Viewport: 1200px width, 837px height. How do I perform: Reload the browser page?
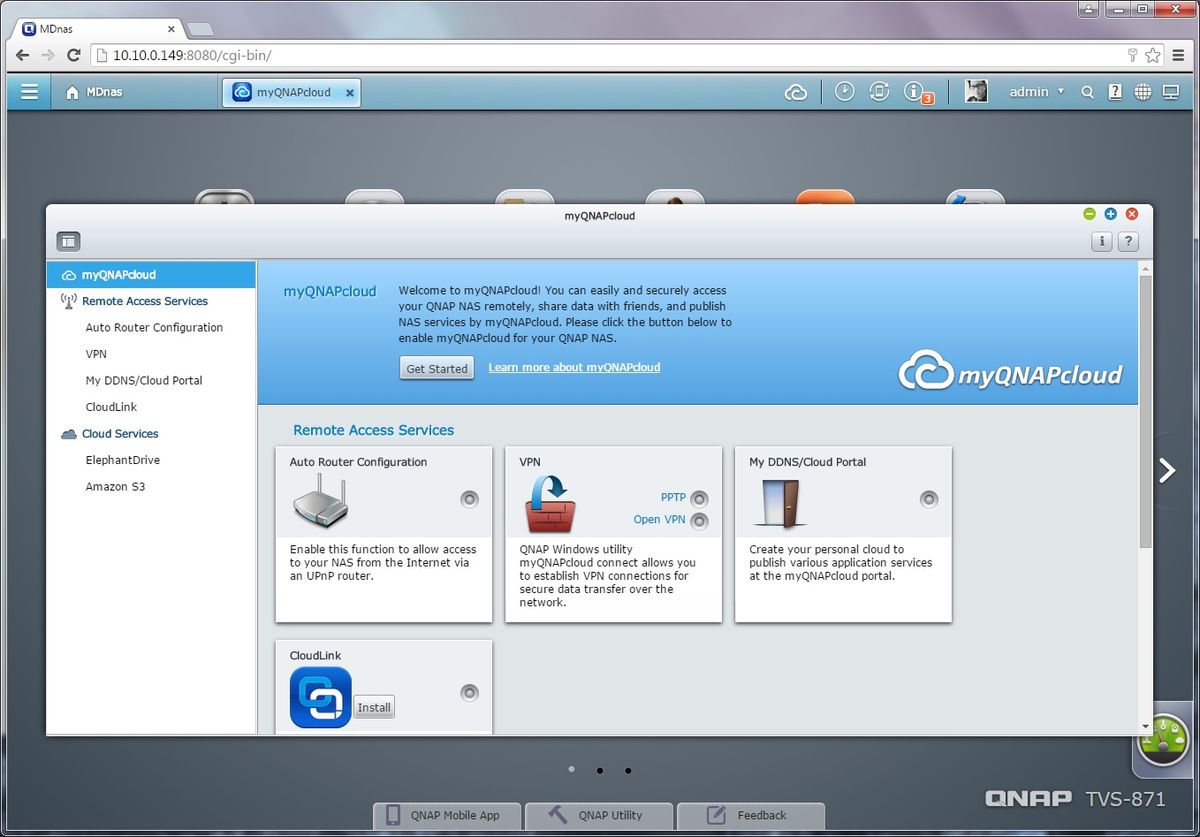pos(73,56)
